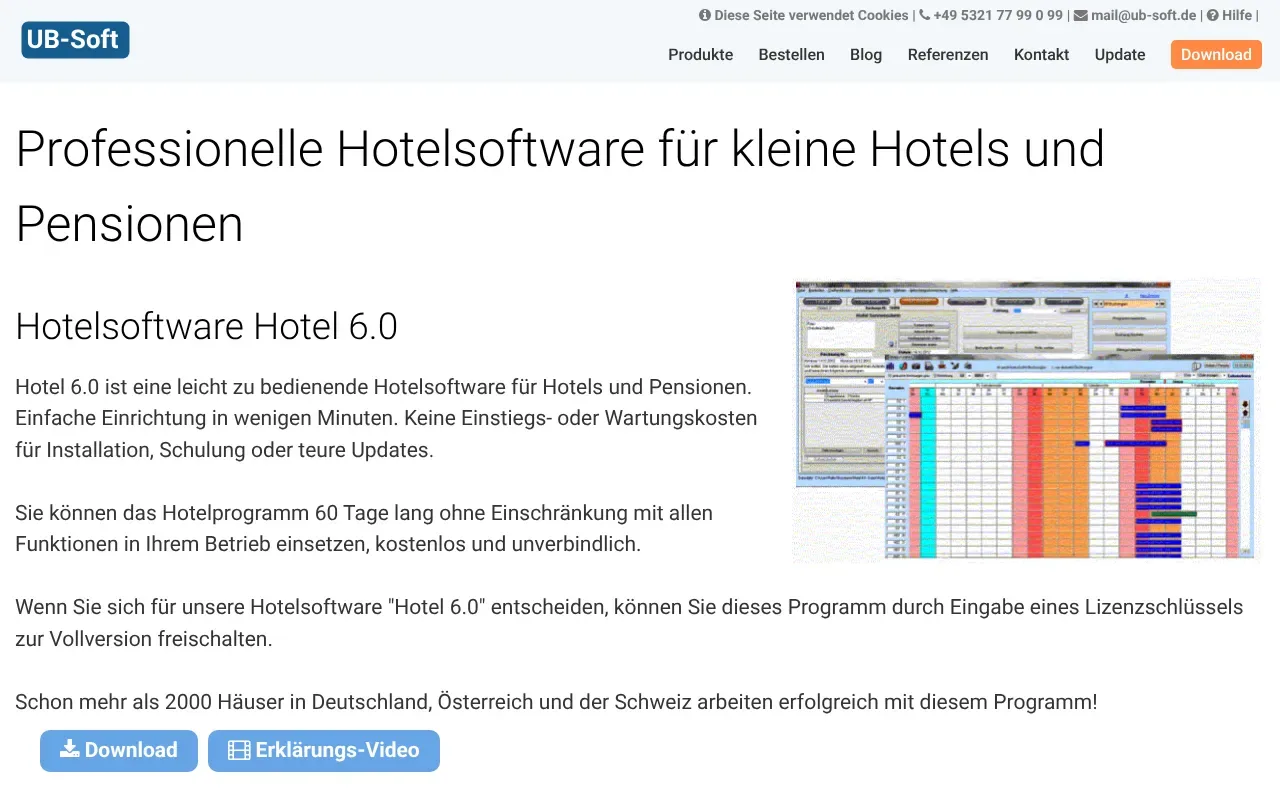The height and width of the screenshot is (800, 1280).
Task: Click the blue Download button below the text
Action: click(x=118, y=750)
